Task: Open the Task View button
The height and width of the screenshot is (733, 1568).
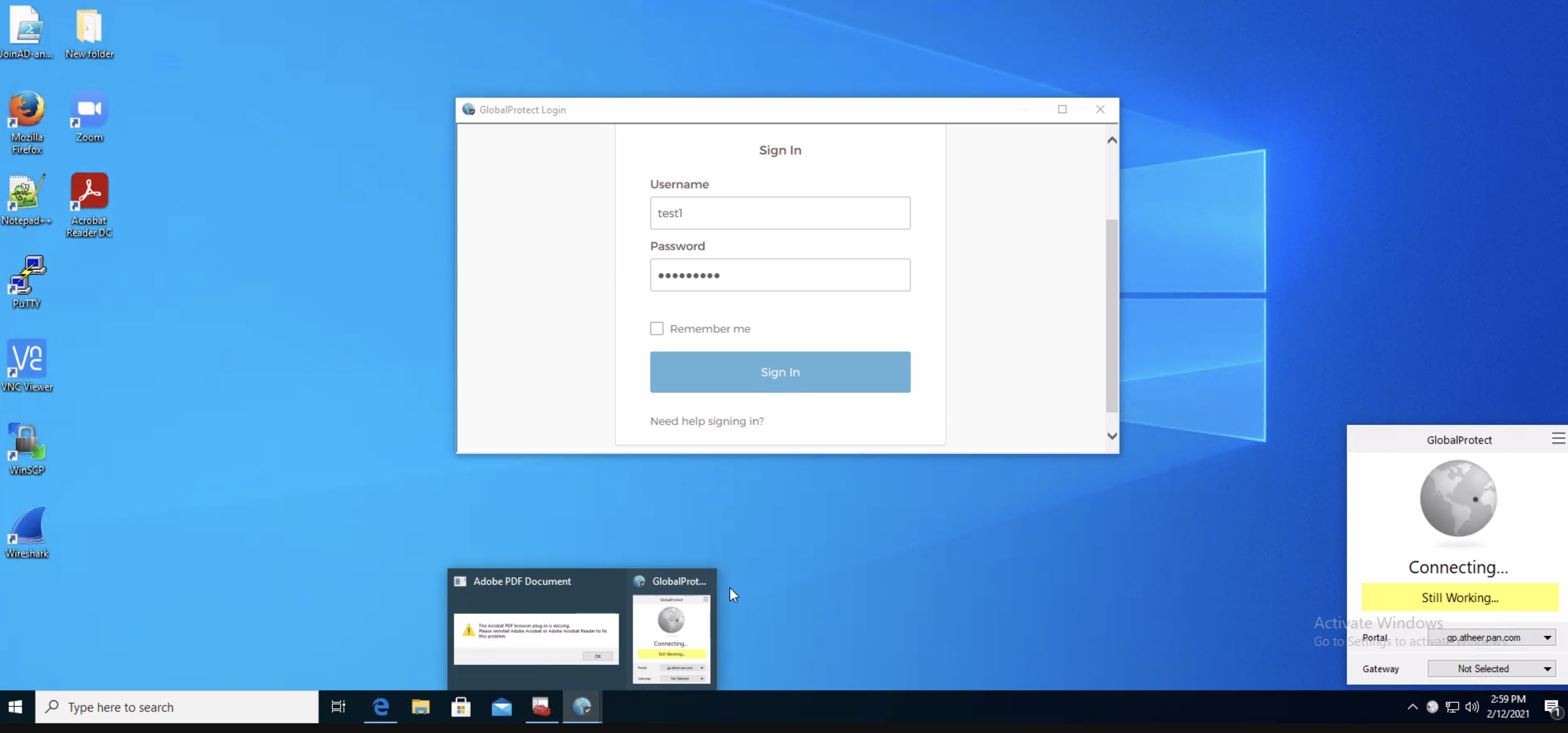Action: (338, 706)
